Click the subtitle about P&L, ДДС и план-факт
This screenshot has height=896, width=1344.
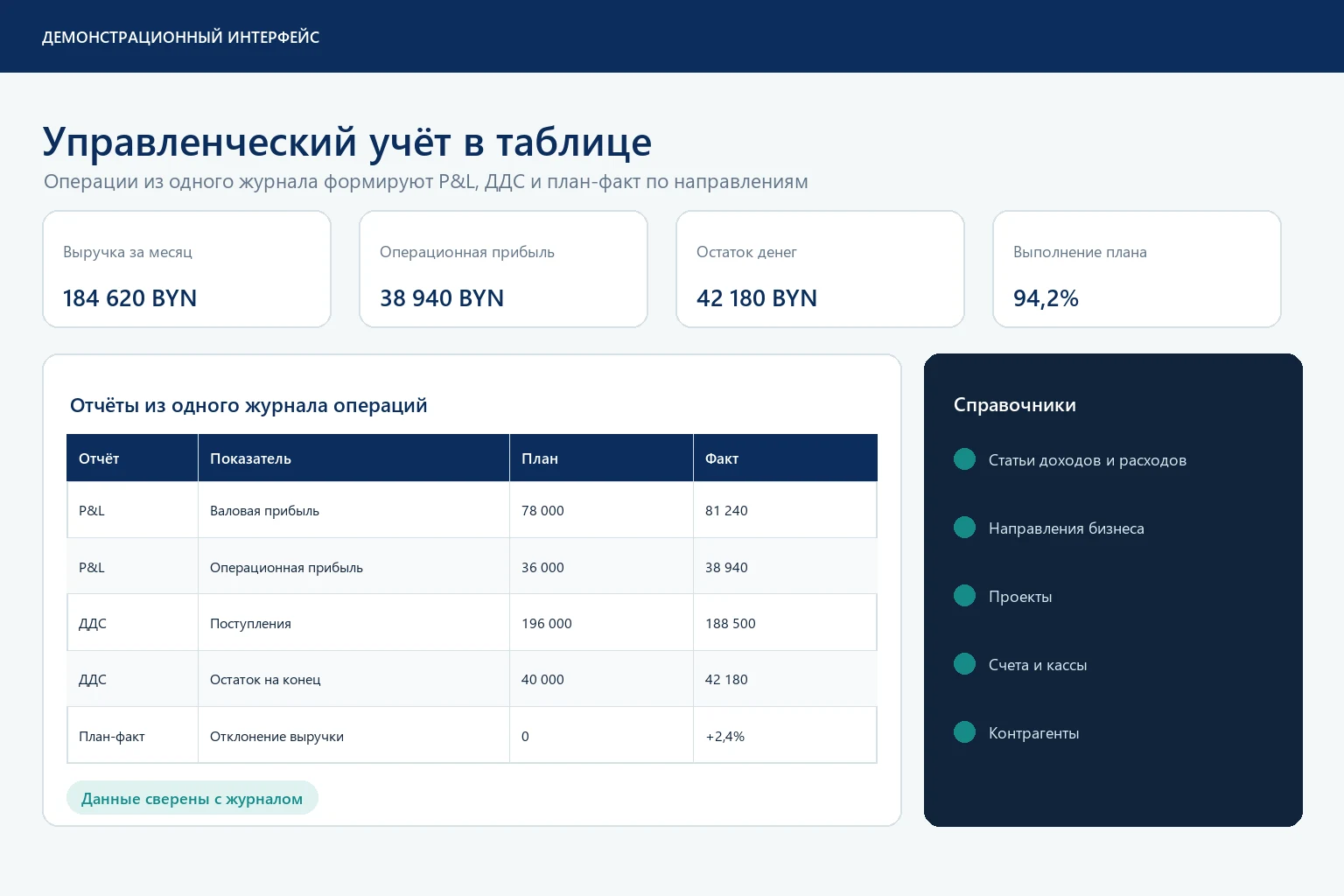tap(426, 182)
